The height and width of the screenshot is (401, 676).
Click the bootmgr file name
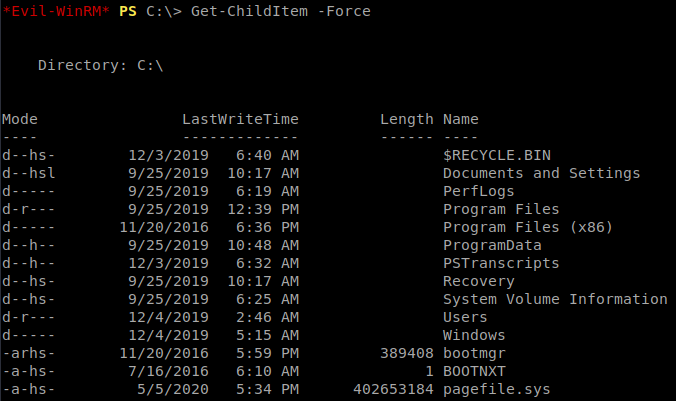pos(474,354)
